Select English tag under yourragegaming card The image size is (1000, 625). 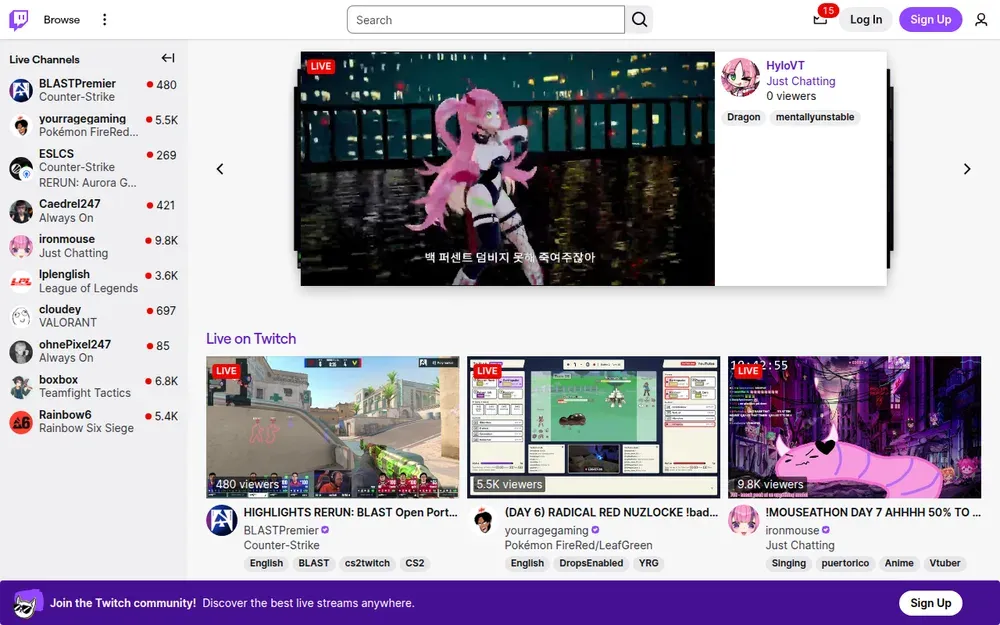527,563
